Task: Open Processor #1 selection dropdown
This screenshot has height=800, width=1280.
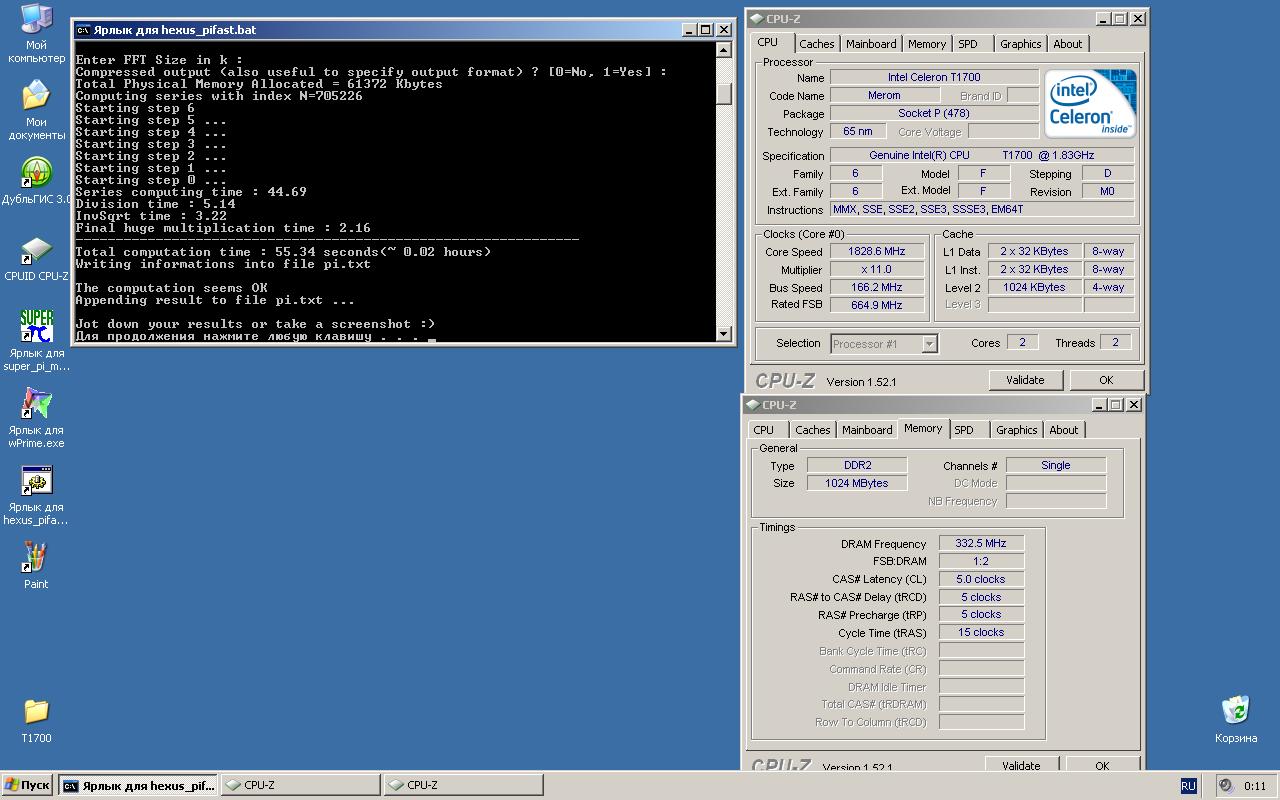Action: coord(929,344)
